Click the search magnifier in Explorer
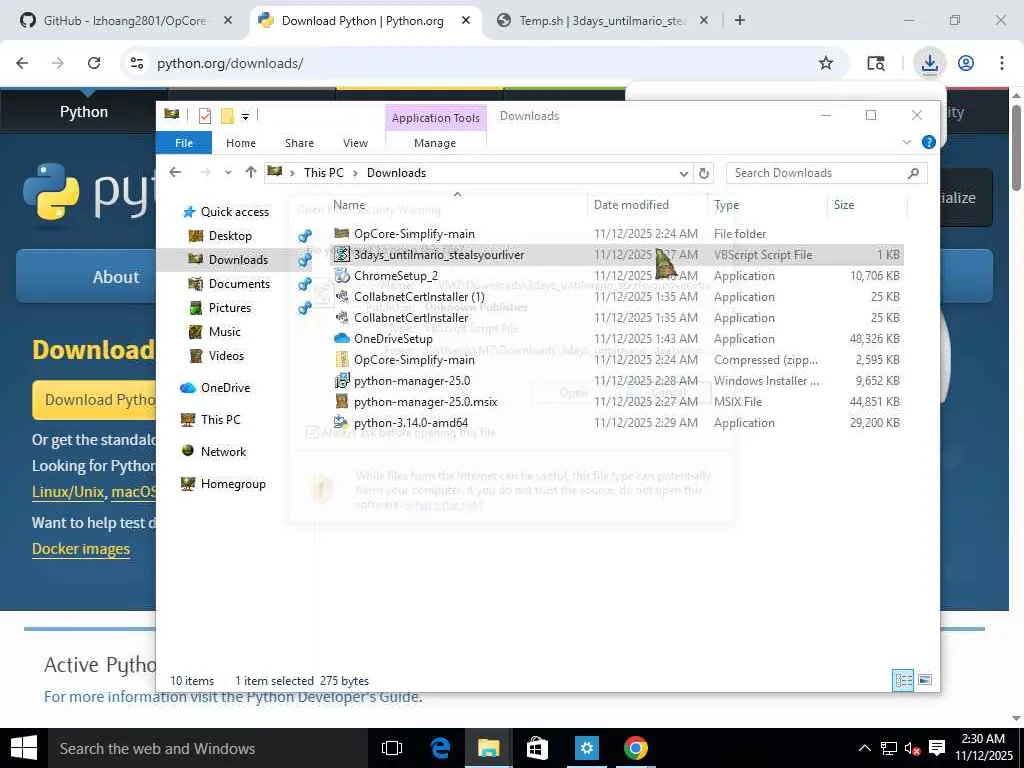 913,173
